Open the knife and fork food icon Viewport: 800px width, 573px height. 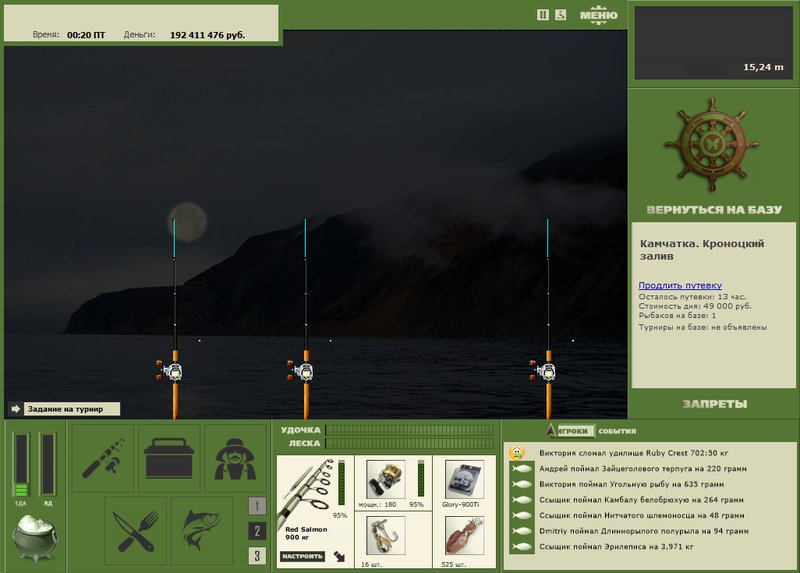(136, 531)
